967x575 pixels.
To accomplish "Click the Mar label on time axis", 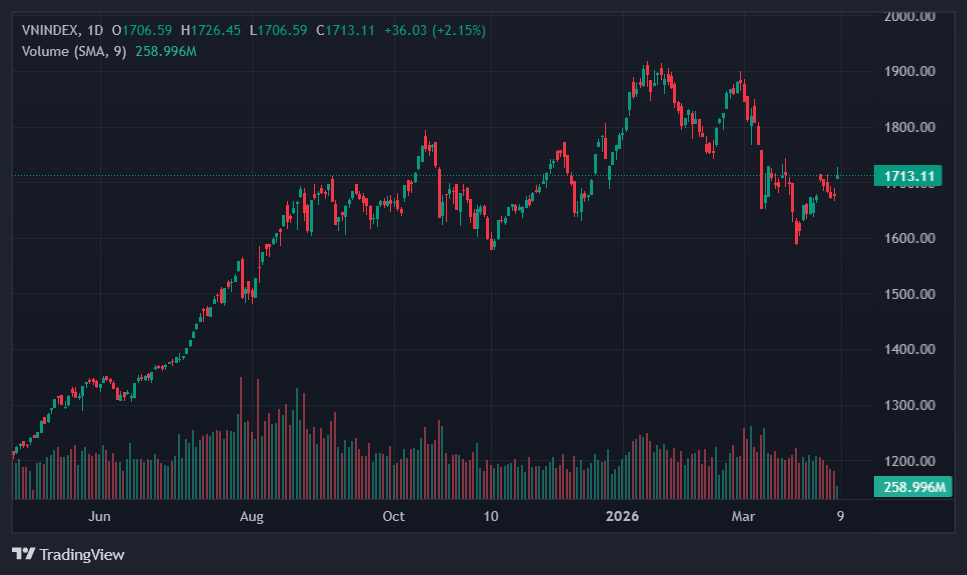I will pos(743,517).
